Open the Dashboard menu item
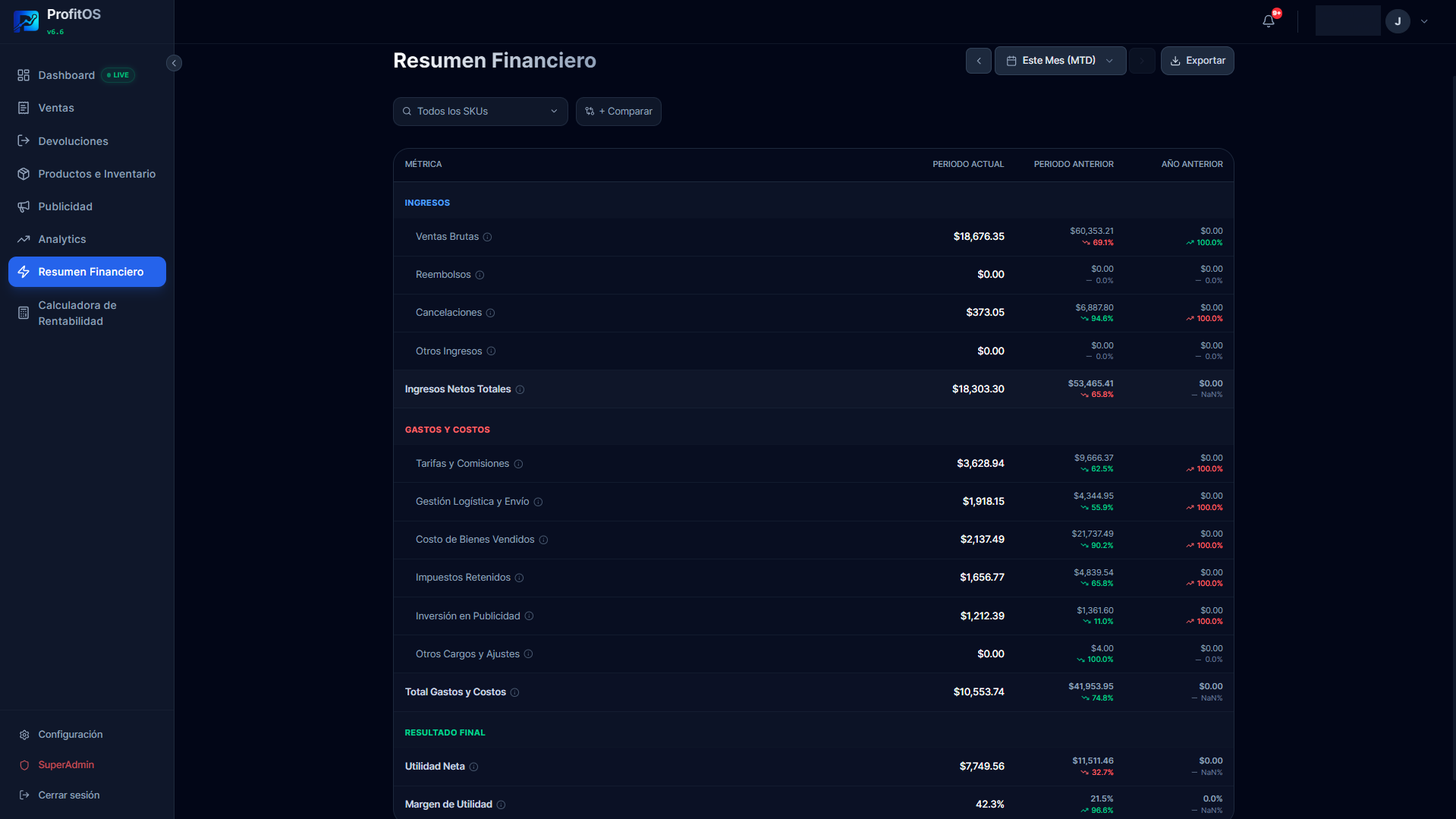Viewport: 1456px width, 819px height. (67, 75)
